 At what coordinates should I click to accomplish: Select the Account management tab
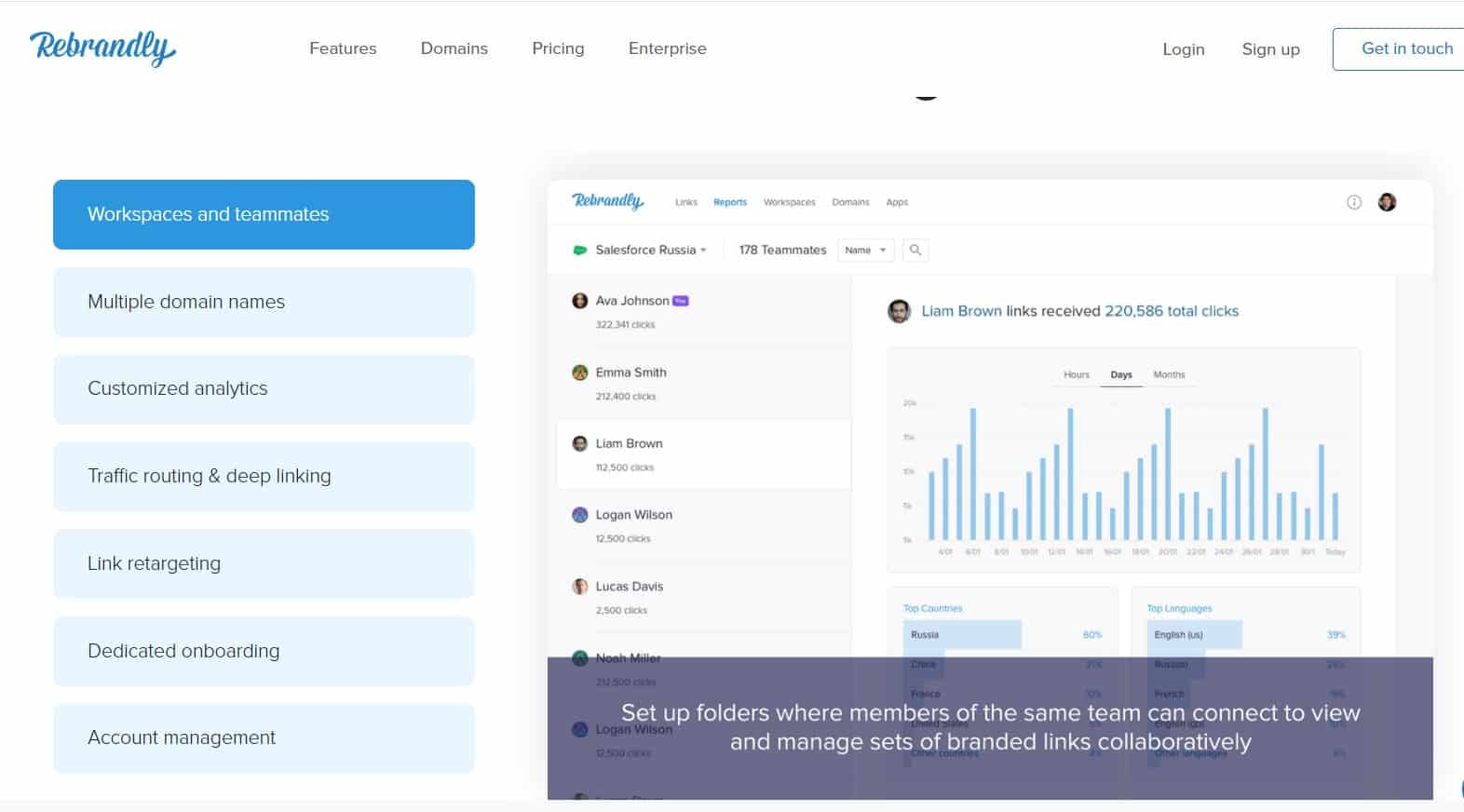pos(264,738)
